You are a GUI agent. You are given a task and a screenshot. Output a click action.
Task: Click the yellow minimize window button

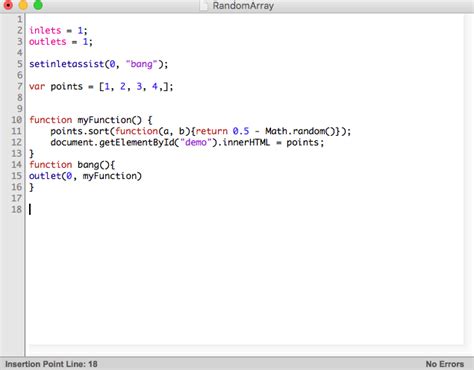(23, 5)
